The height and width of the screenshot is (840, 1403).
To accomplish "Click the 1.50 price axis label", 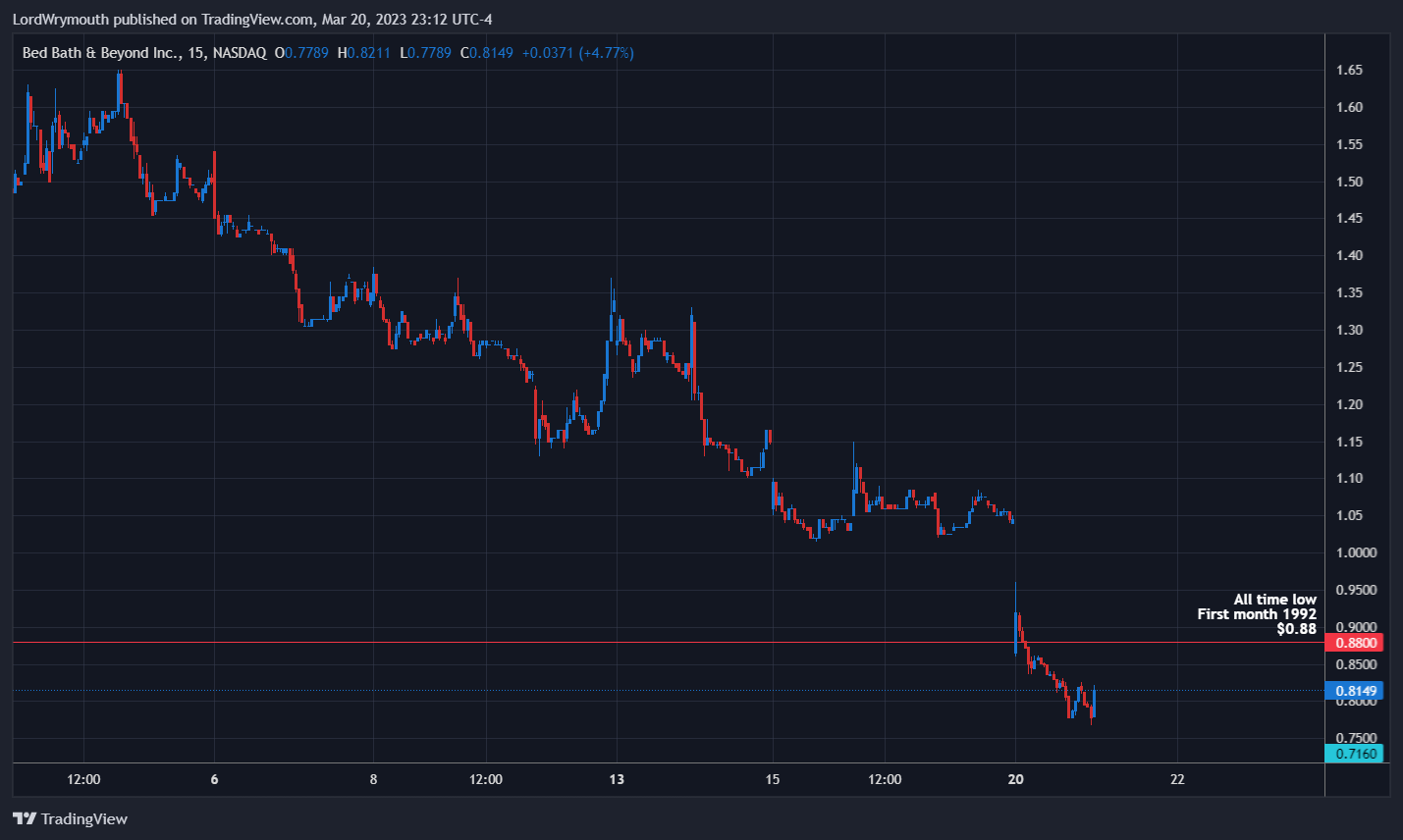I will pyautogui.click(x=1349, y=182).
